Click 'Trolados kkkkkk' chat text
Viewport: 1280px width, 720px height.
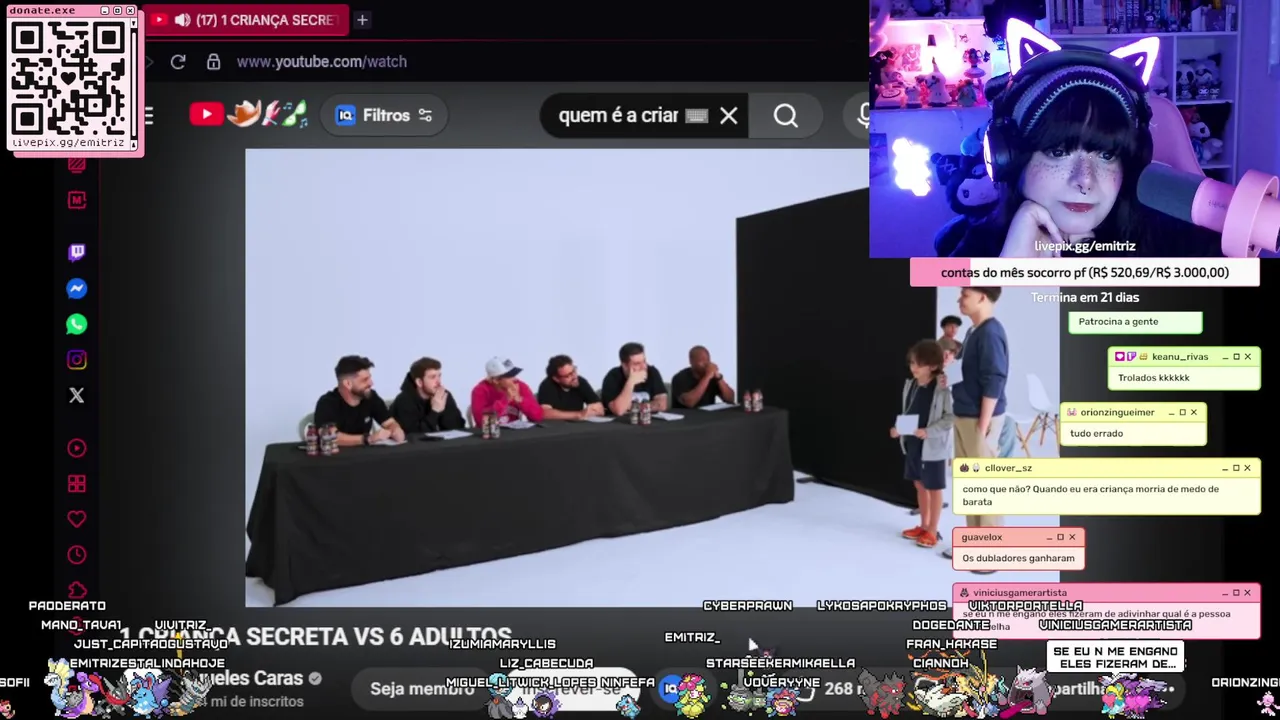1154,378
